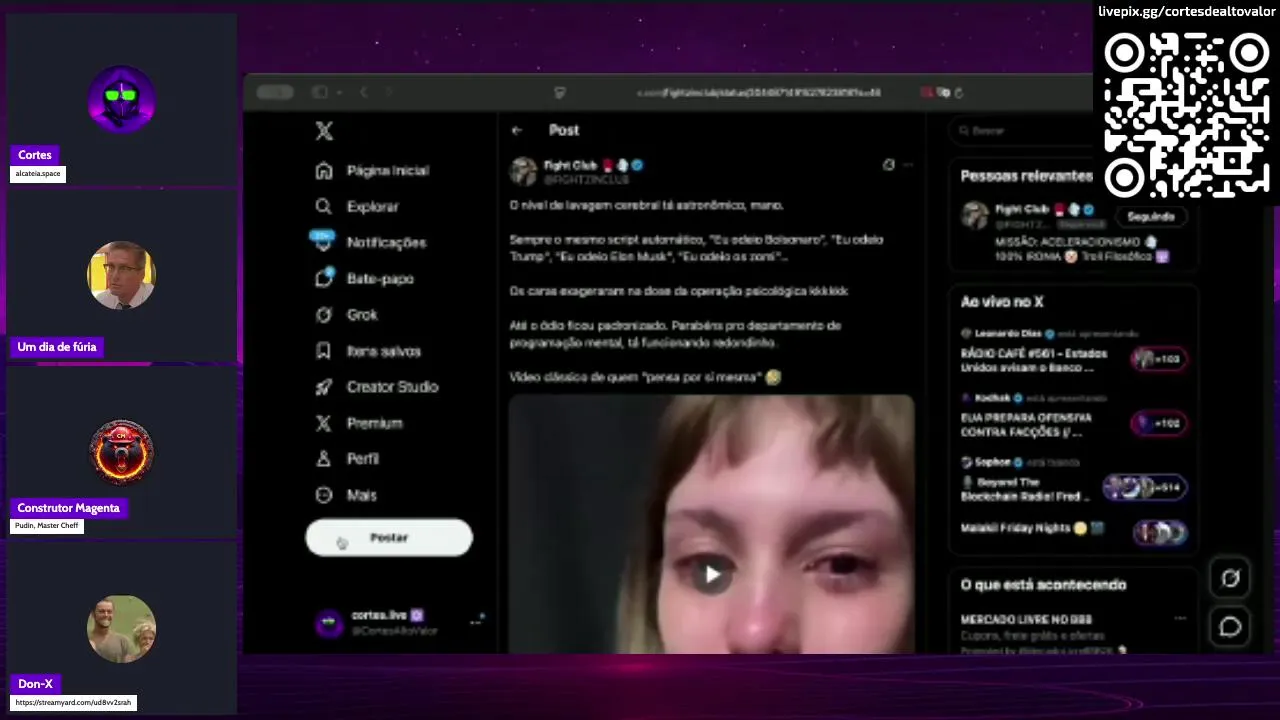1280x720 pixels.
Task: Select the Don-X participant avatar
Action: click(121, 628)
